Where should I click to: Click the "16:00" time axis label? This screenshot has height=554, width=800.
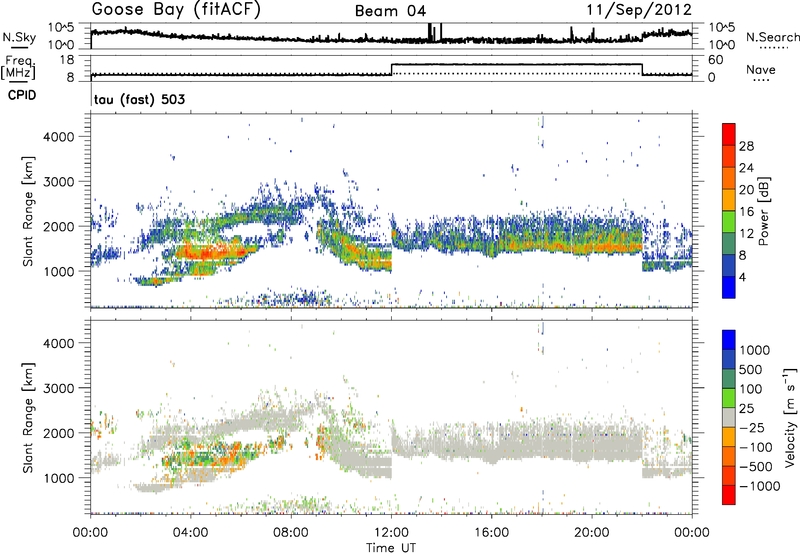[x=491, y=533]
